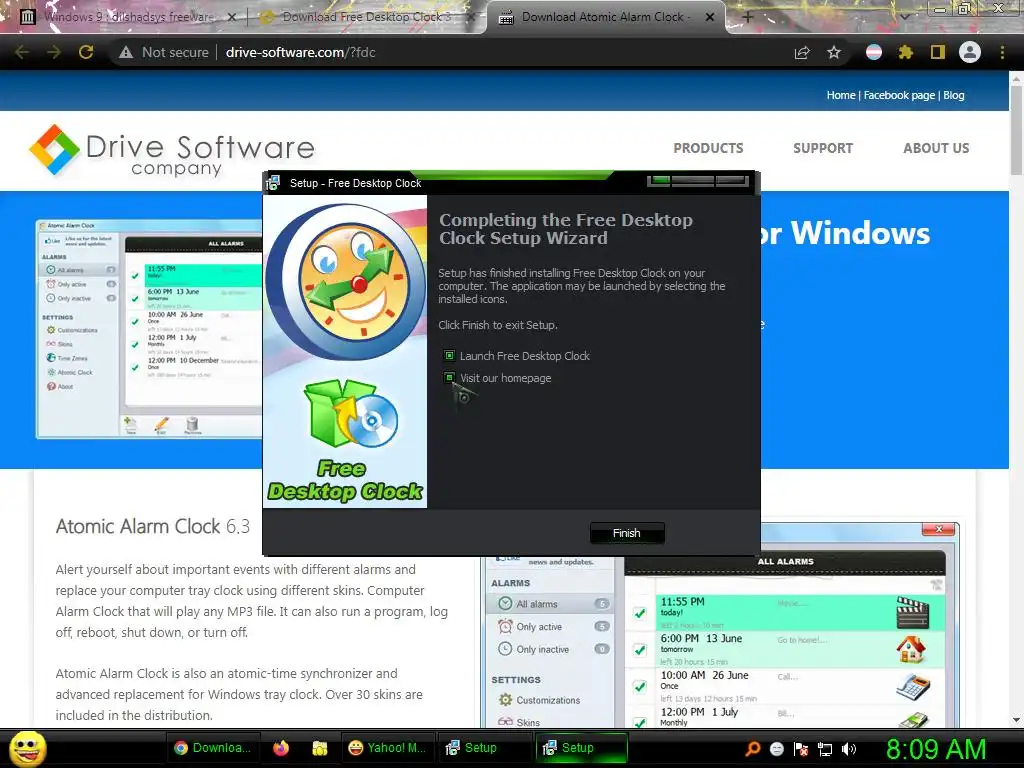Click the round white tray icon
1024x768 pixels.
[776, 749]
